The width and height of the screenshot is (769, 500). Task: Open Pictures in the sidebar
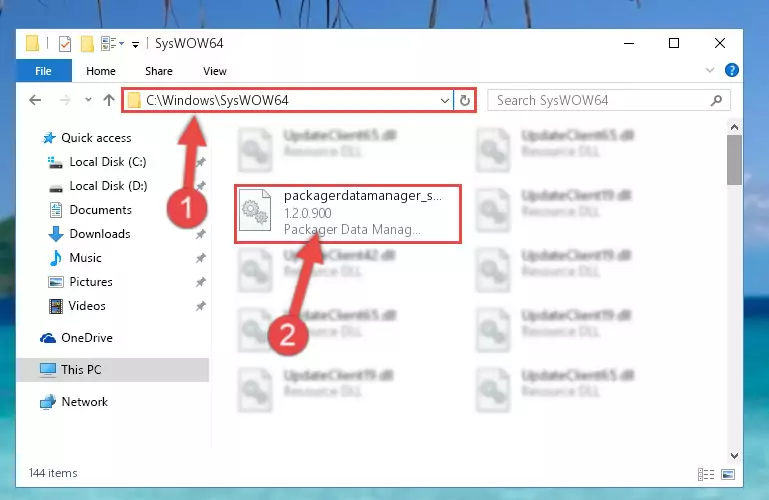click(80, 282)
